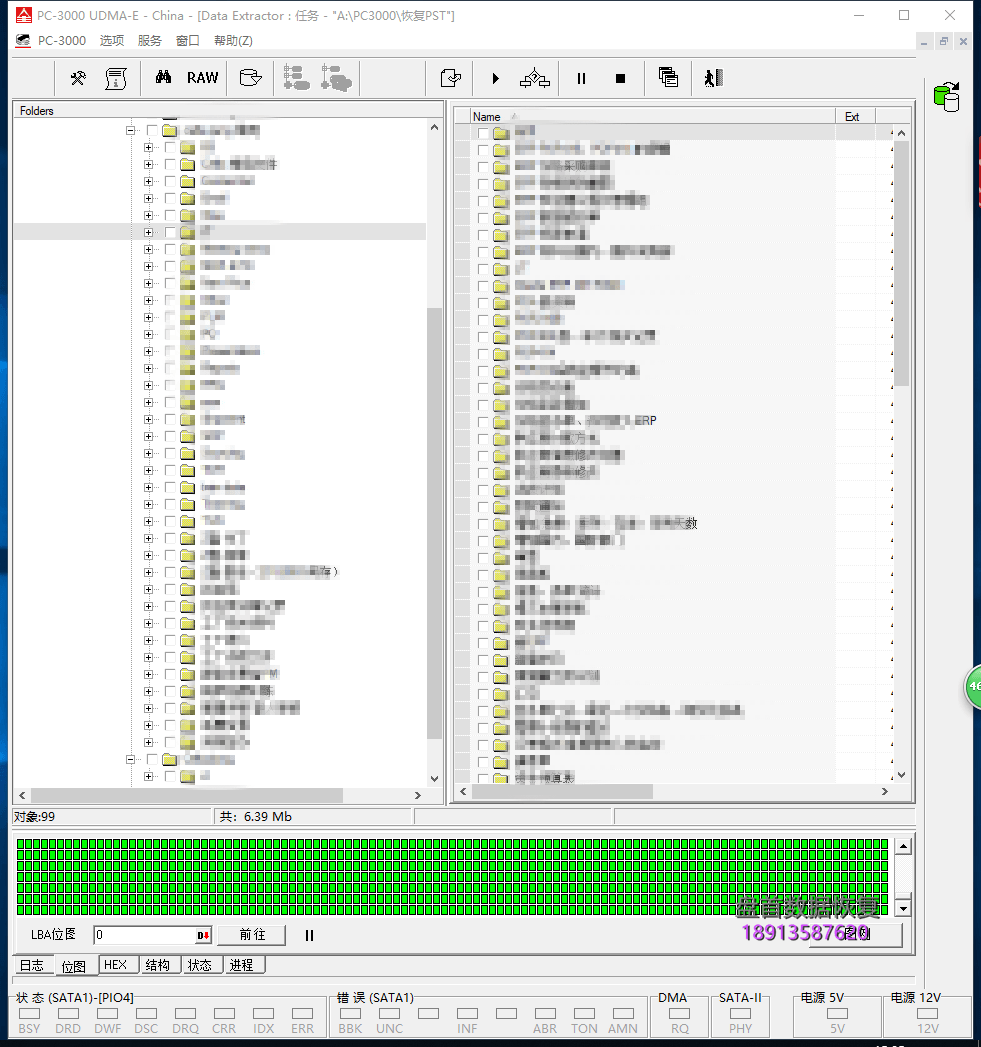Pause the task from the toolbar
The width and height of the screenshot is (981, 1047).
coord(581,79)
